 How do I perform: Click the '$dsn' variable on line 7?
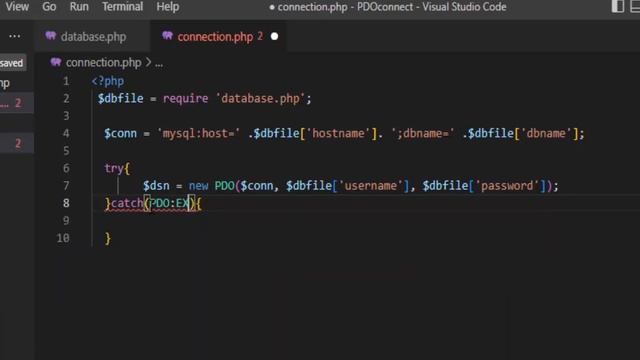pyautogui.click(x=156, y=186)
